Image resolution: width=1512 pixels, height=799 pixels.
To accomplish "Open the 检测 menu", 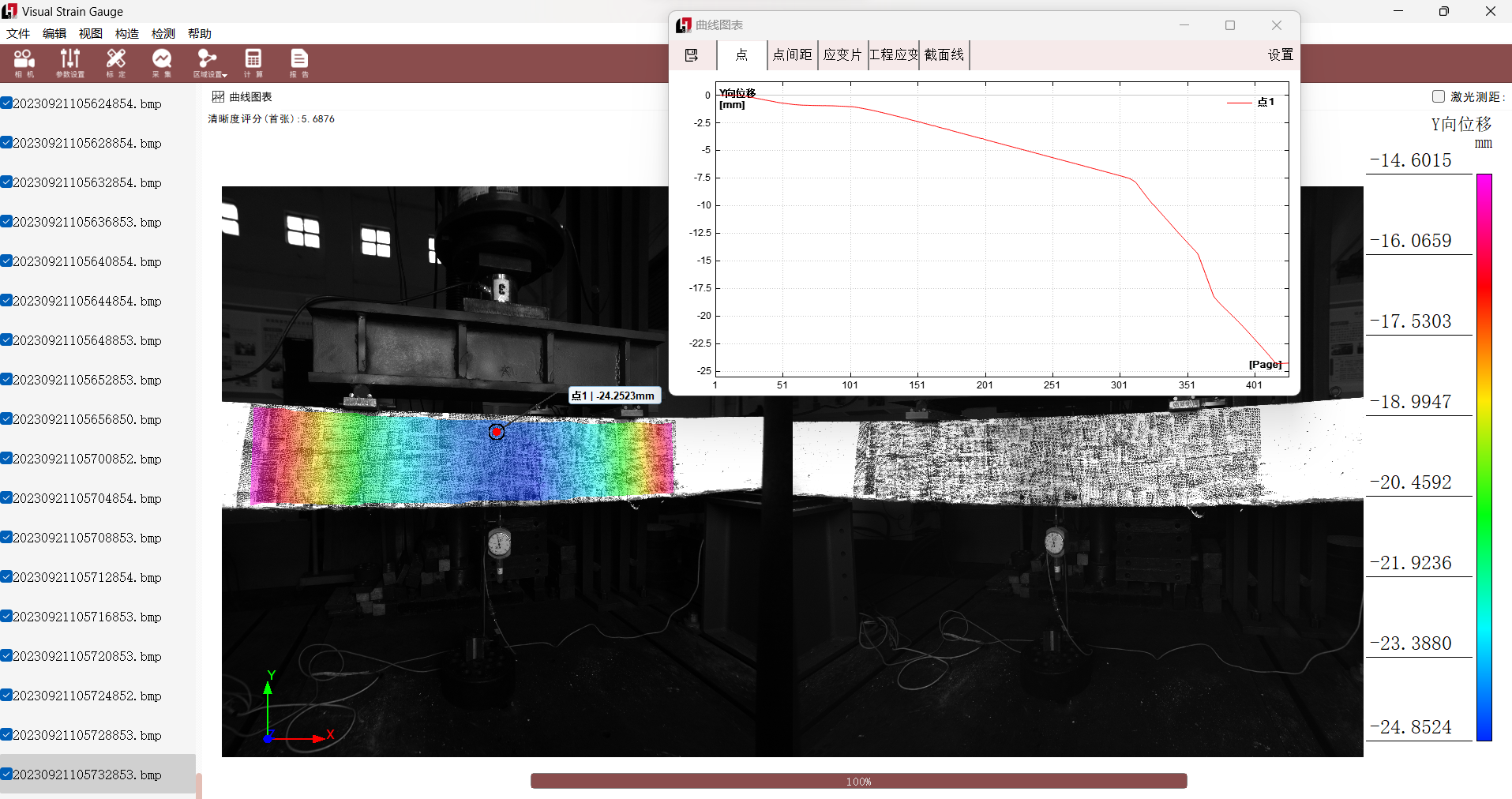I will (163, 33).
